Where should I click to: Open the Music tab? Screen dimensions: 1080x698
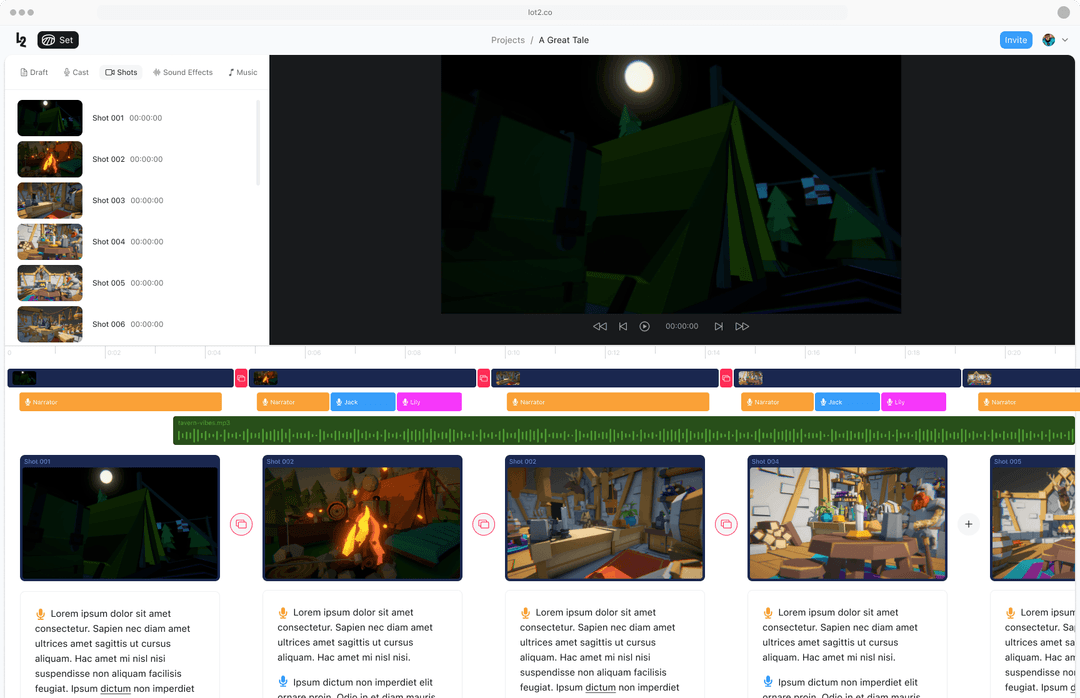(242, 72)
